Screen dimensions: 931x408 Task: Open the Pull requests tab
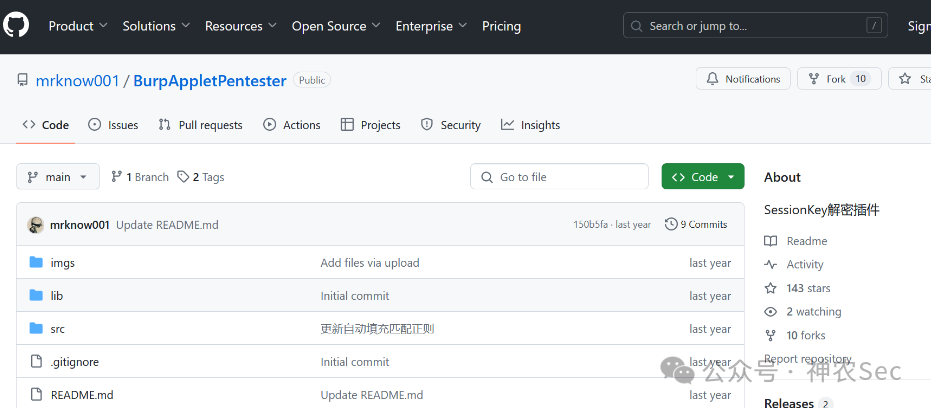[x=200, y=125]
